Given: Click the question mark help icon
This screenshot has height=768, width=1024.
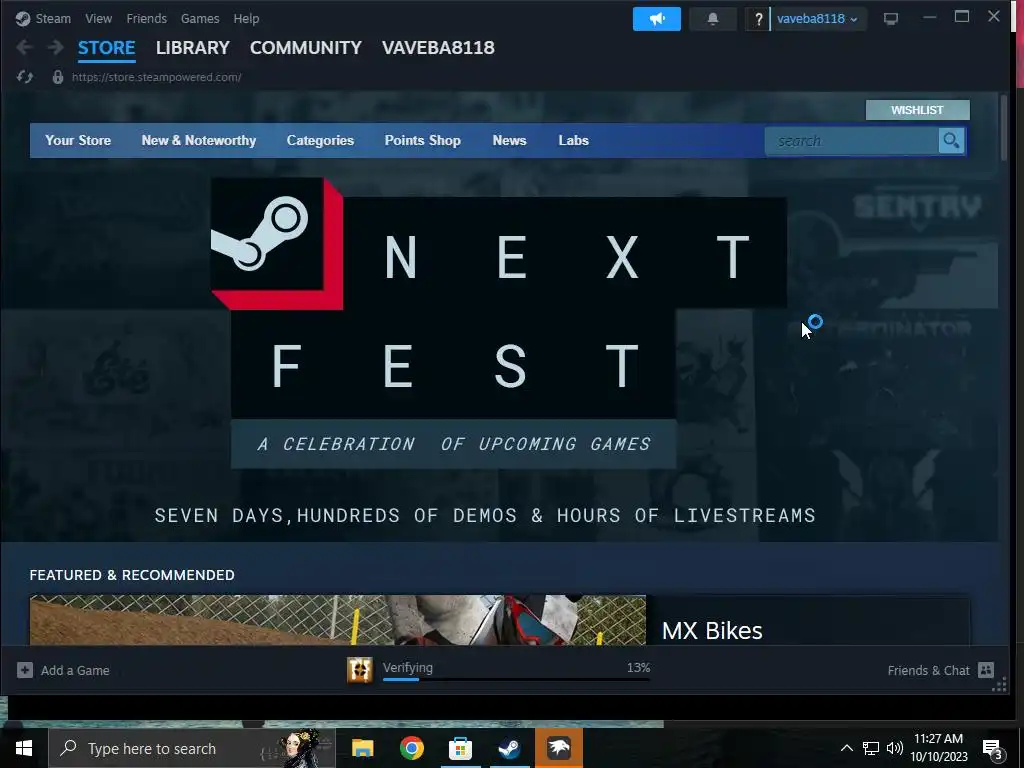Looking at the screenshot, I should [x=758, y=19].
